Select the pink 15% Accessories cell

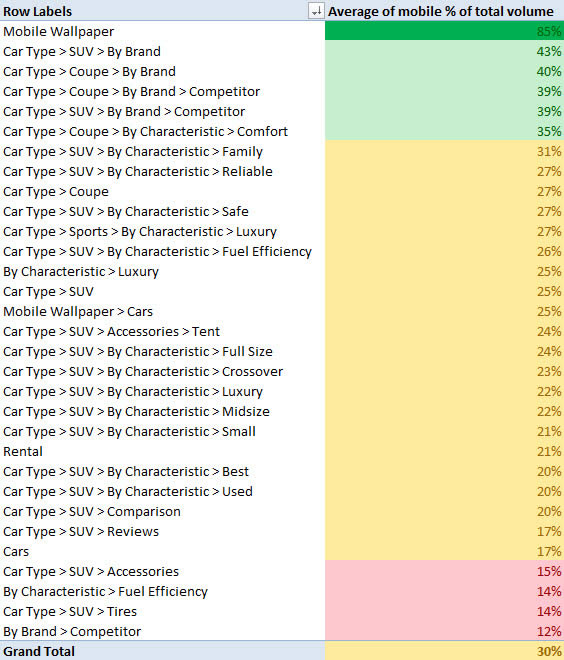[444, 571]
